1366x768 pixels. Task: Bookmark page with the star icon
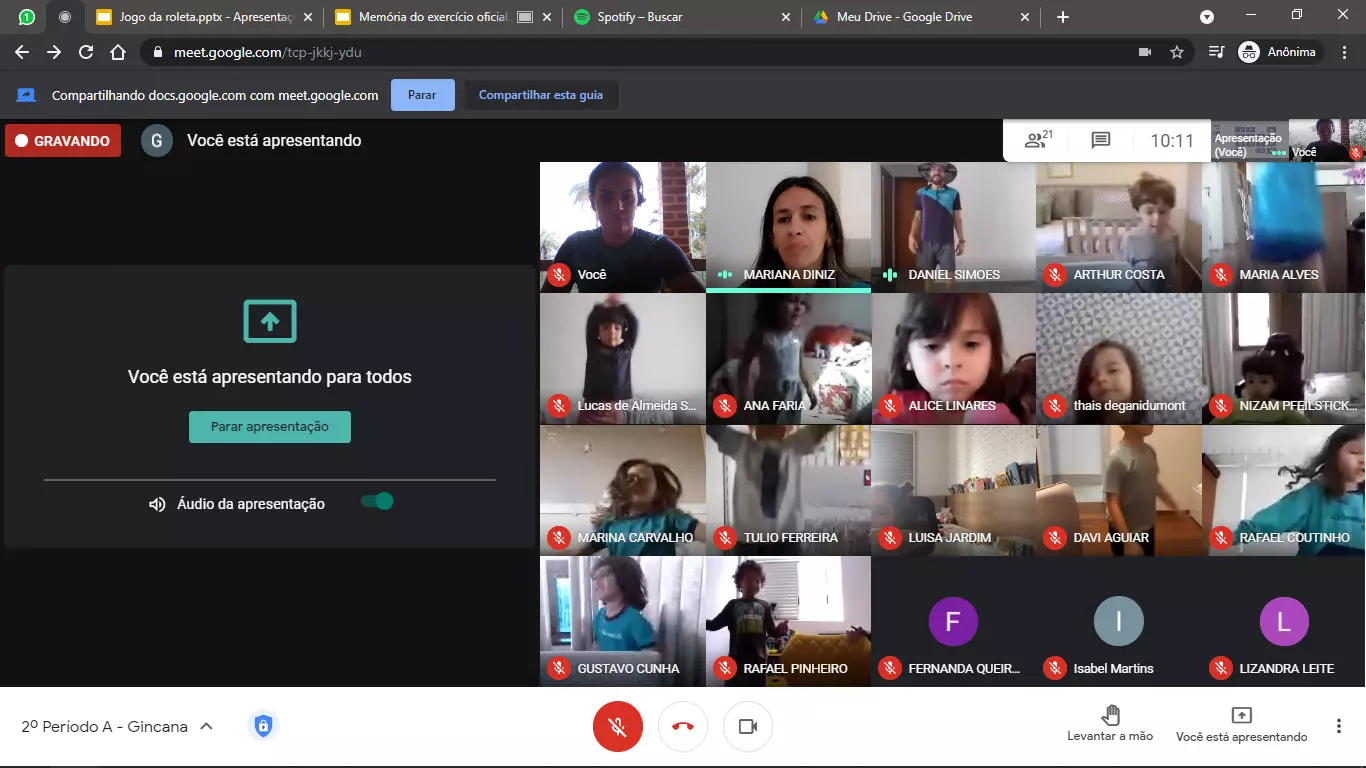[x=1177, y=52]
